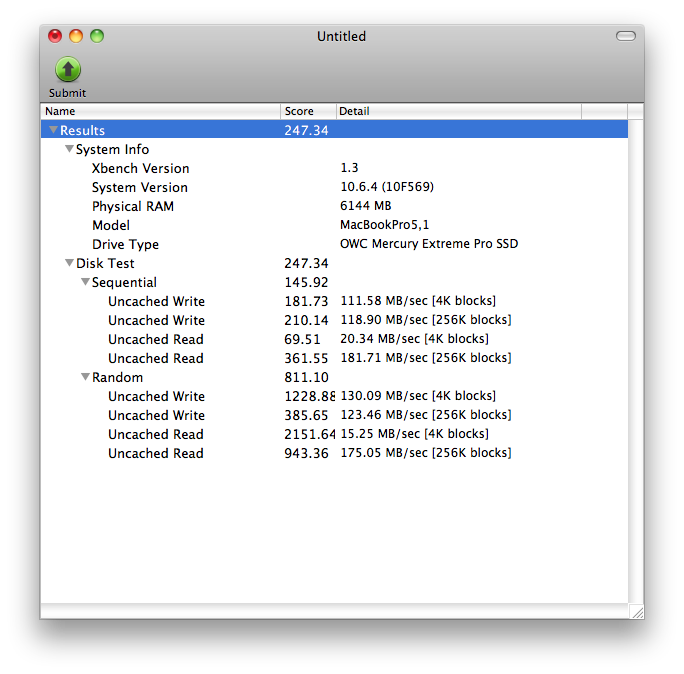Select Uncached Write row scoring 181.73
This screenshot has height=674, width=684.
click(x=334, y=301)
